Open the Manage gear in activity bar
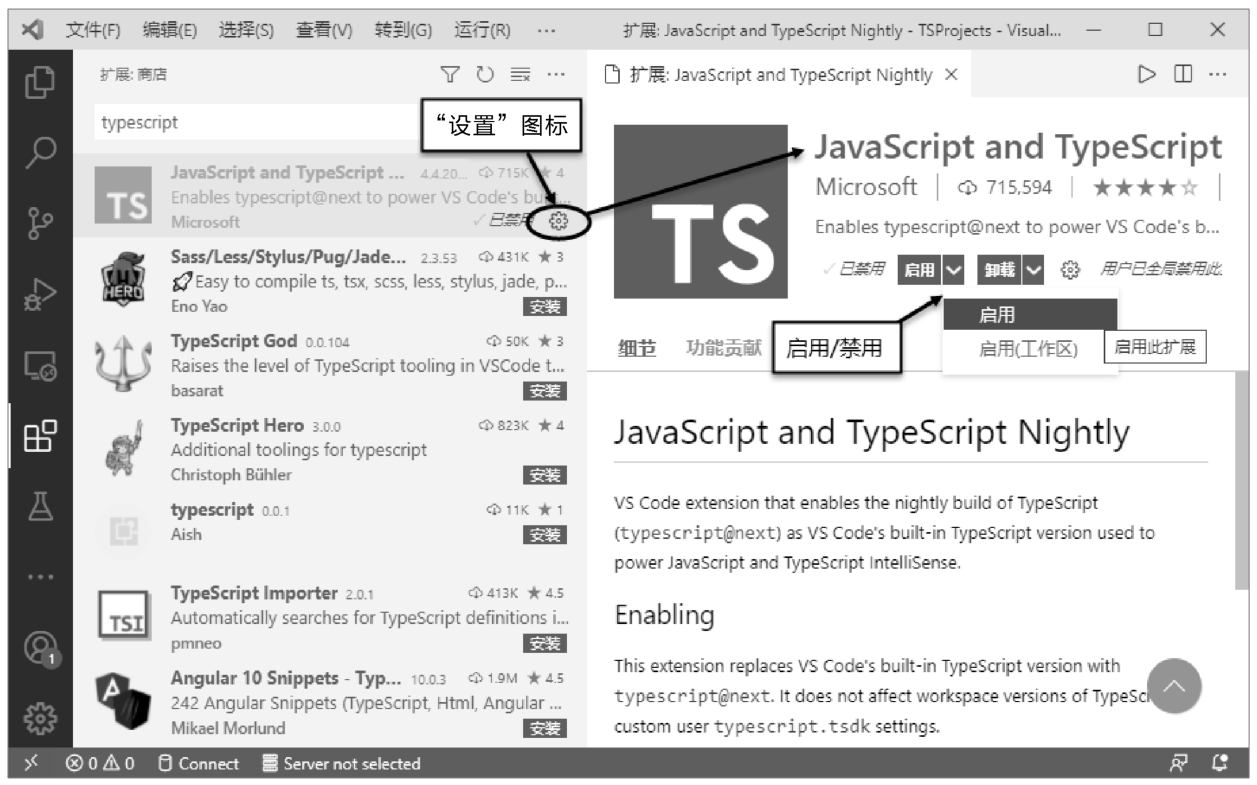 (40, 718)
